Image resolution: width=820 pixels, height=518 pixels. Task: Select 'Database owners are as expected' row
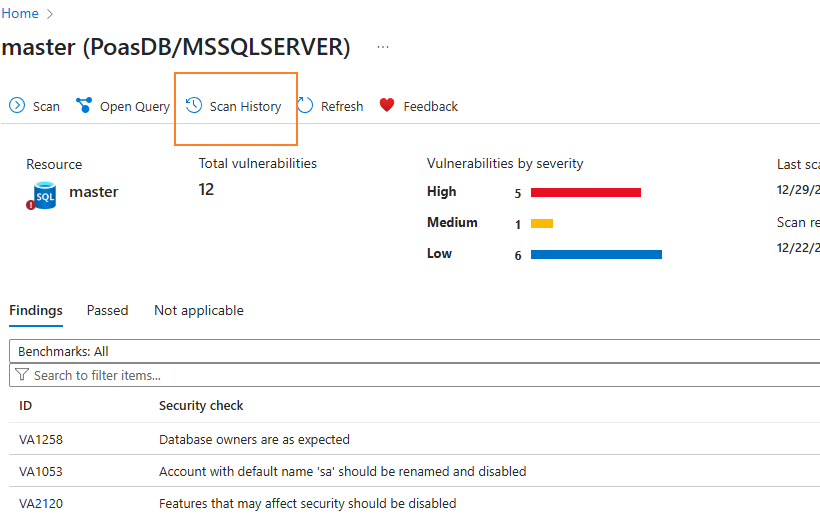click(x=414, y=439)
